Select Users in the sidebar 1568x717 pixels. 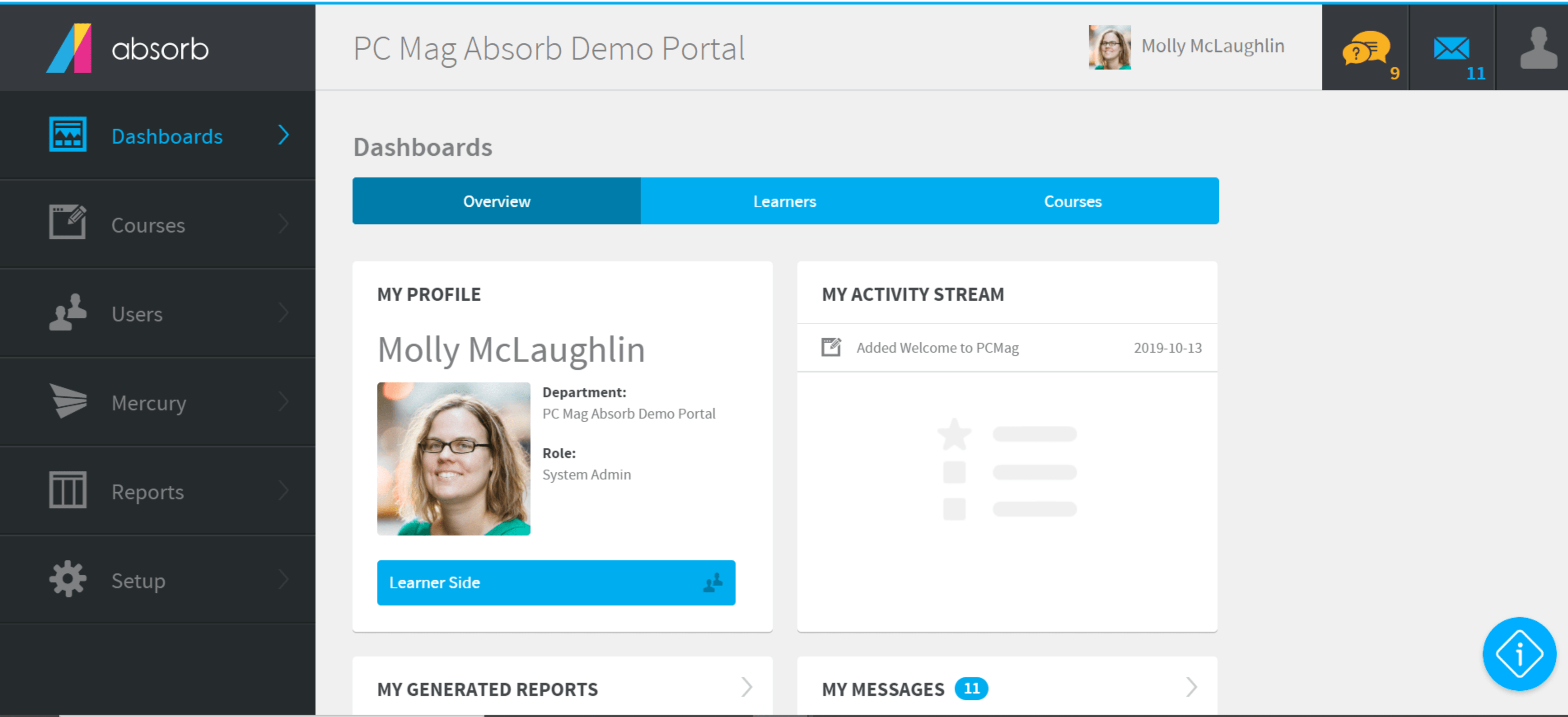(158, 313)
